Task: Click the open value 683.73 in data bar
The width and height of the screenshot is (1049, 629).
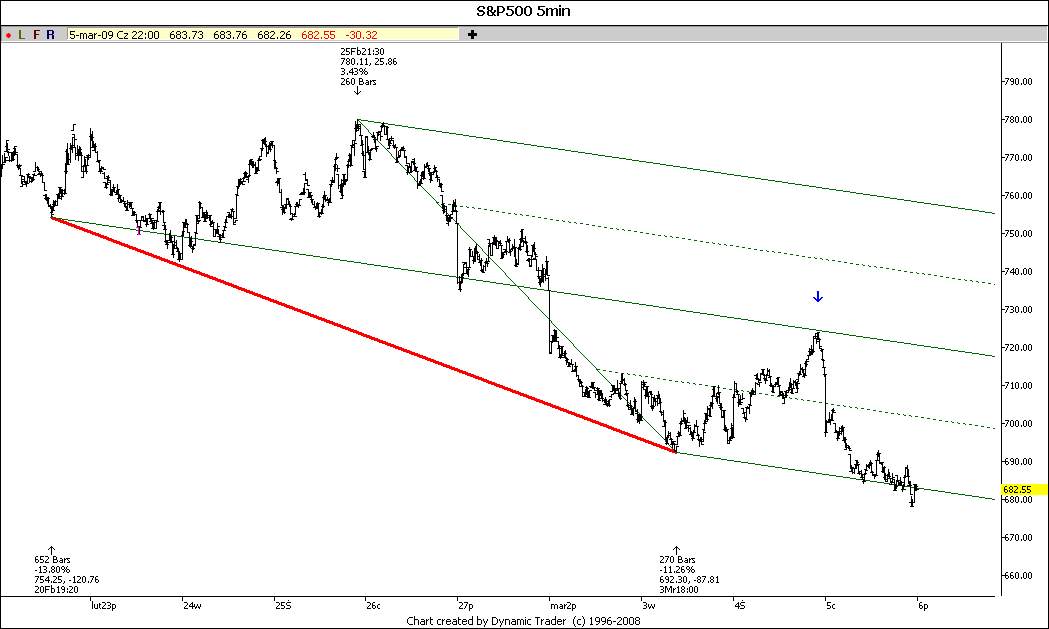Action: click(186, 35)
